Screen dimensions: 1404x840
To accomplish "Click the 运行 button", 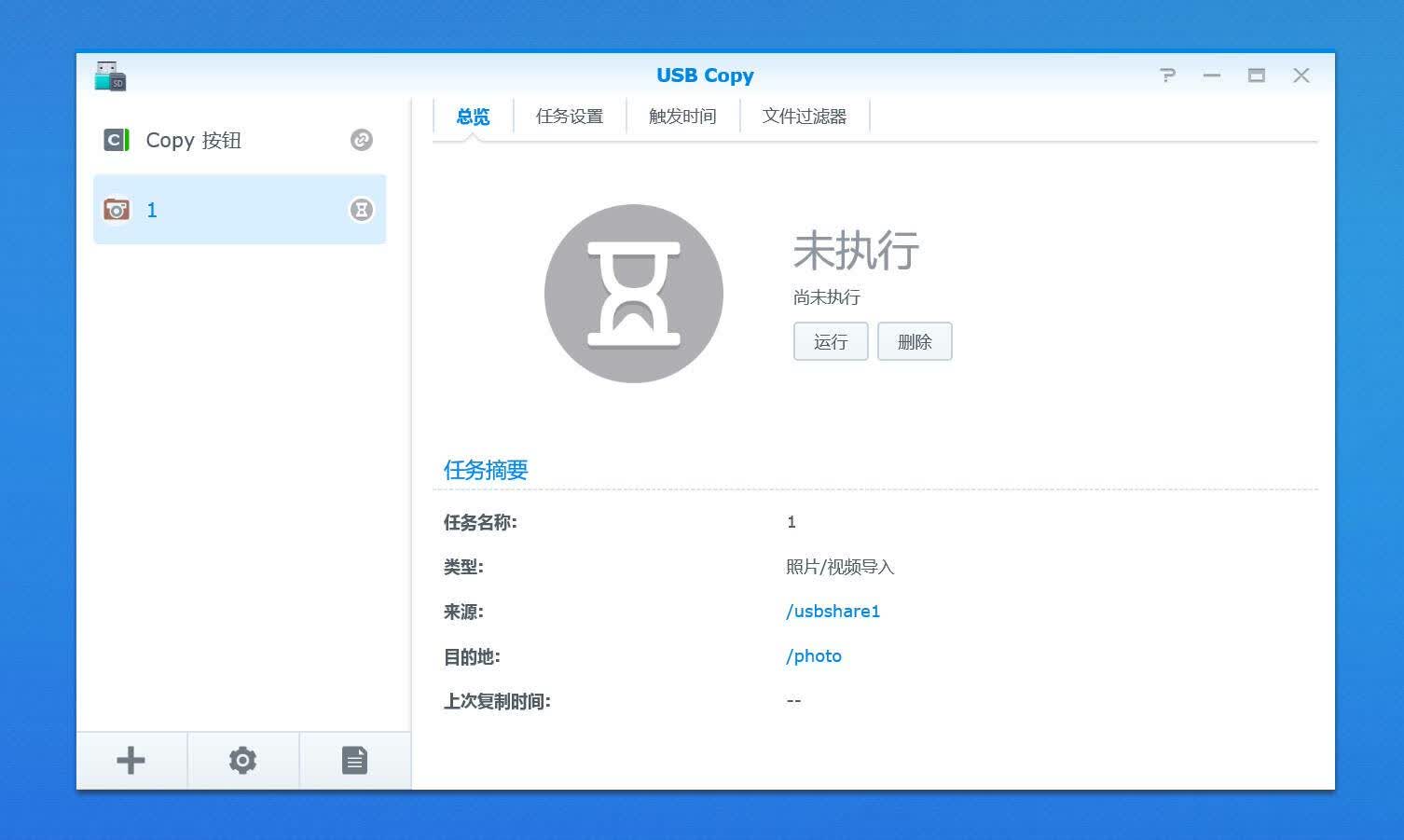I will point(831,341).
